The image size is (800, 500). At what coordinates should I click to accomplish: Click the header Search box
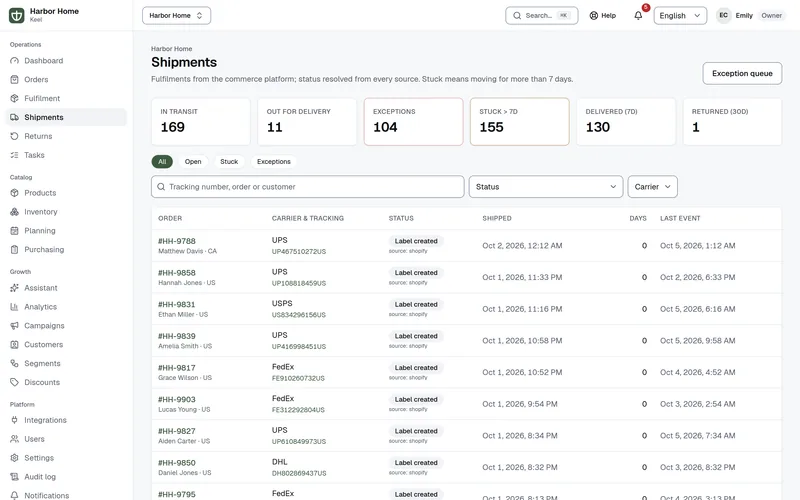click(541, 15)
